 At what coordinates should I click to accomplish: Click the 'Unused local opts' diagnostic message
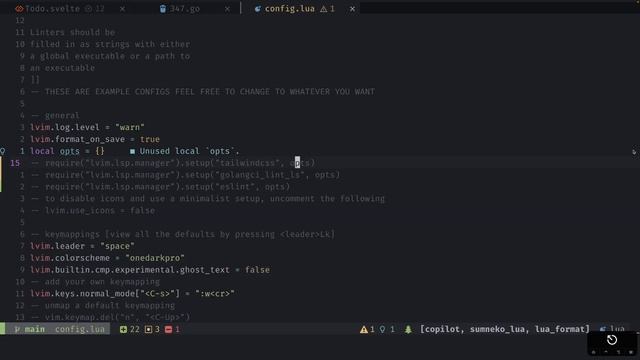tap(189, 151)
